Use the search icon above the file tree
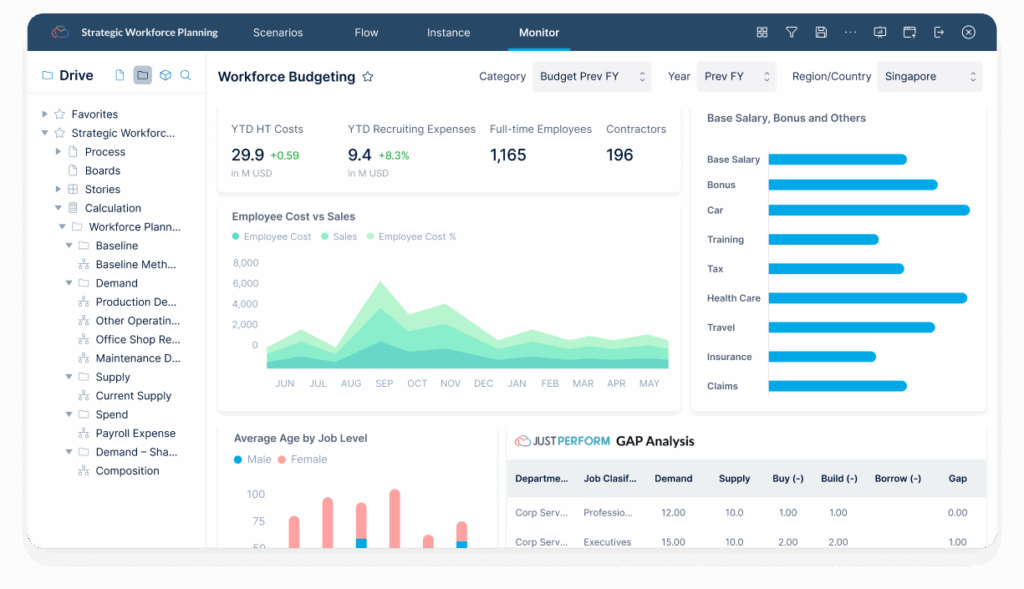 (x=186, y=75)
